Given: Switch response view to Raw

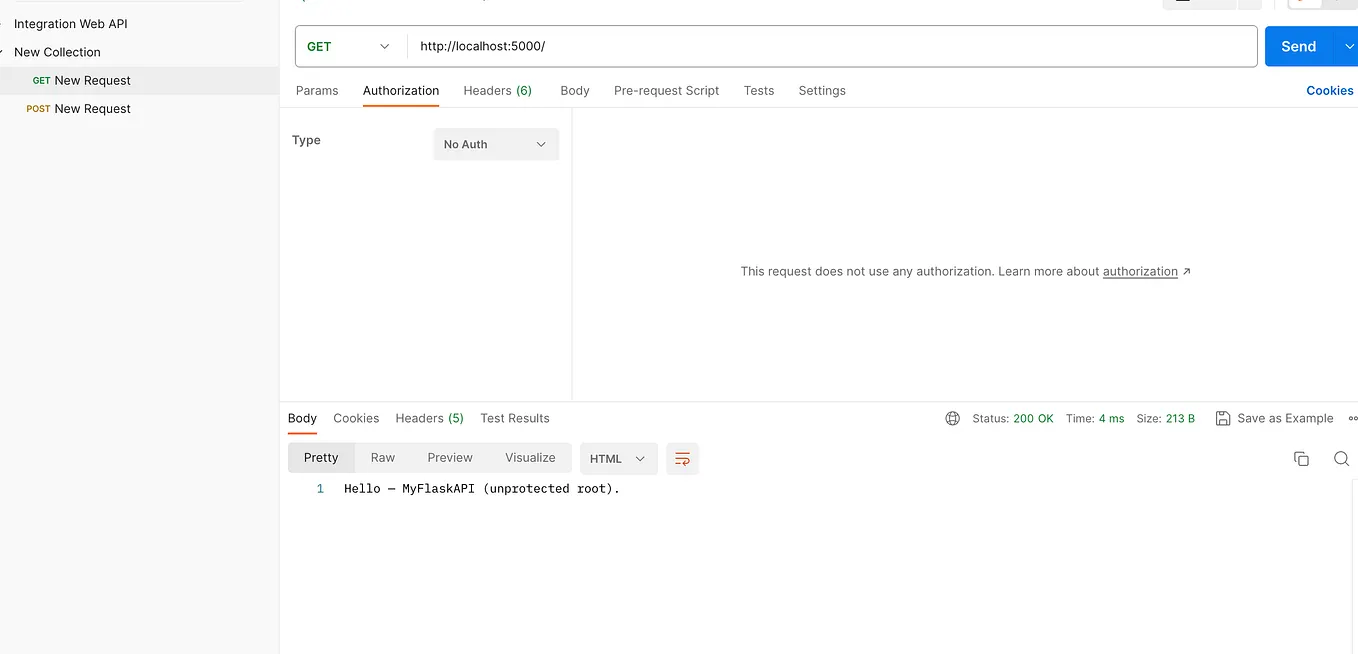Looking at the screenshot, I should coord(382,457).
